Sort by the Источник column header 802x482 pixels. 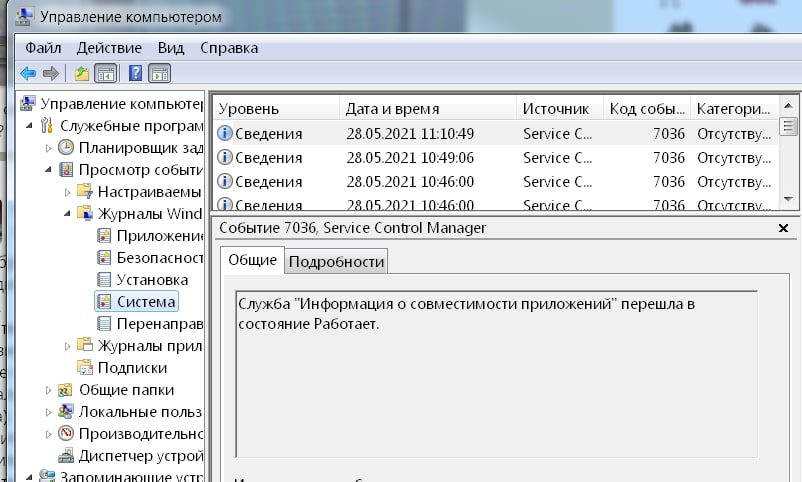coord(560,109)
